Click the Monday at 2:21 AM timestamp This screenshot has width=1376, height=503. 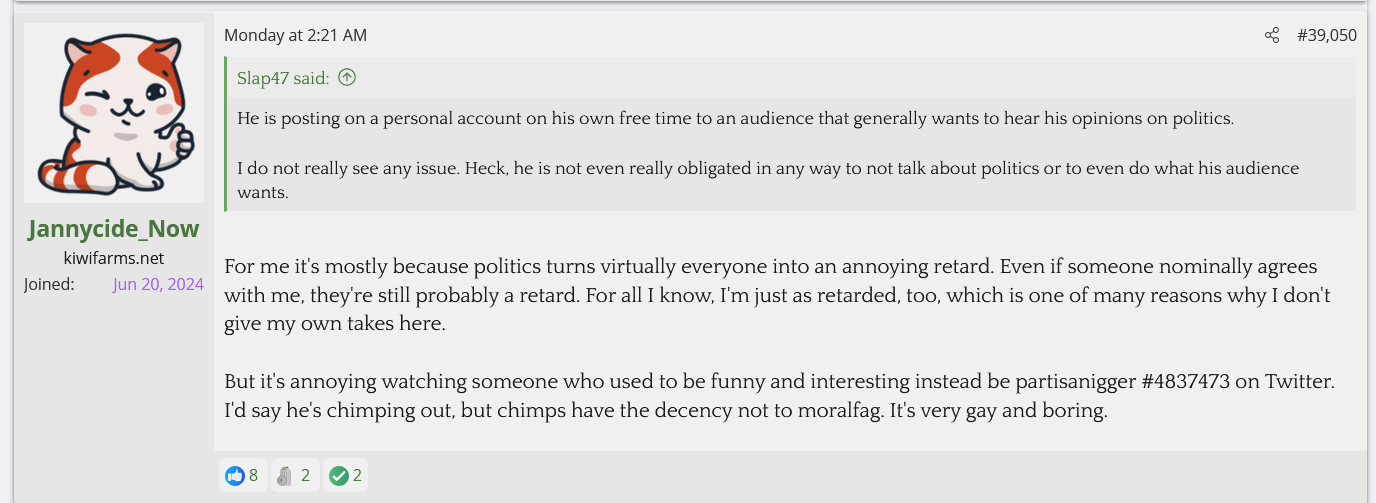tap(295, 36)
